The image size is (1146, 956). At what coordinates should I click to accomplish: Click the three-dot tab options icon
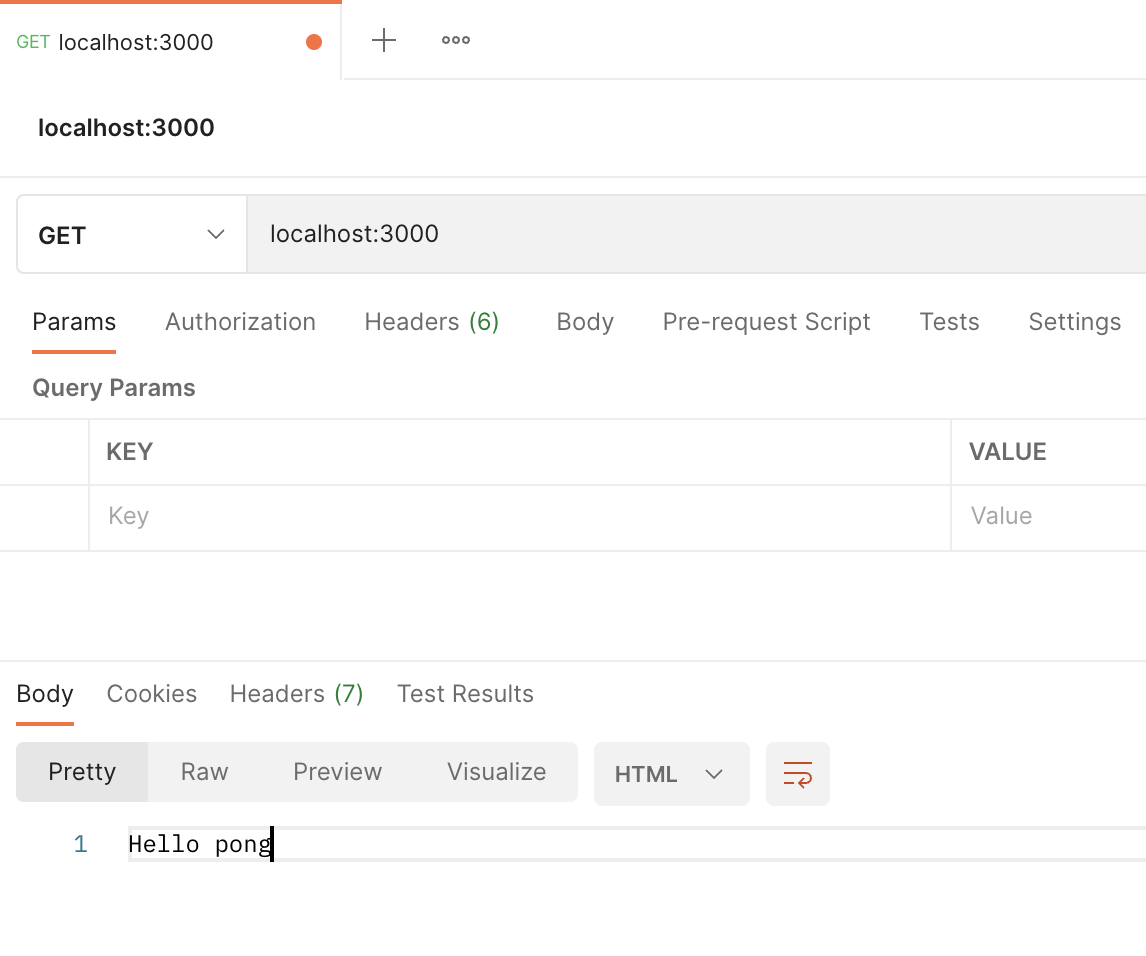point(456,40)
